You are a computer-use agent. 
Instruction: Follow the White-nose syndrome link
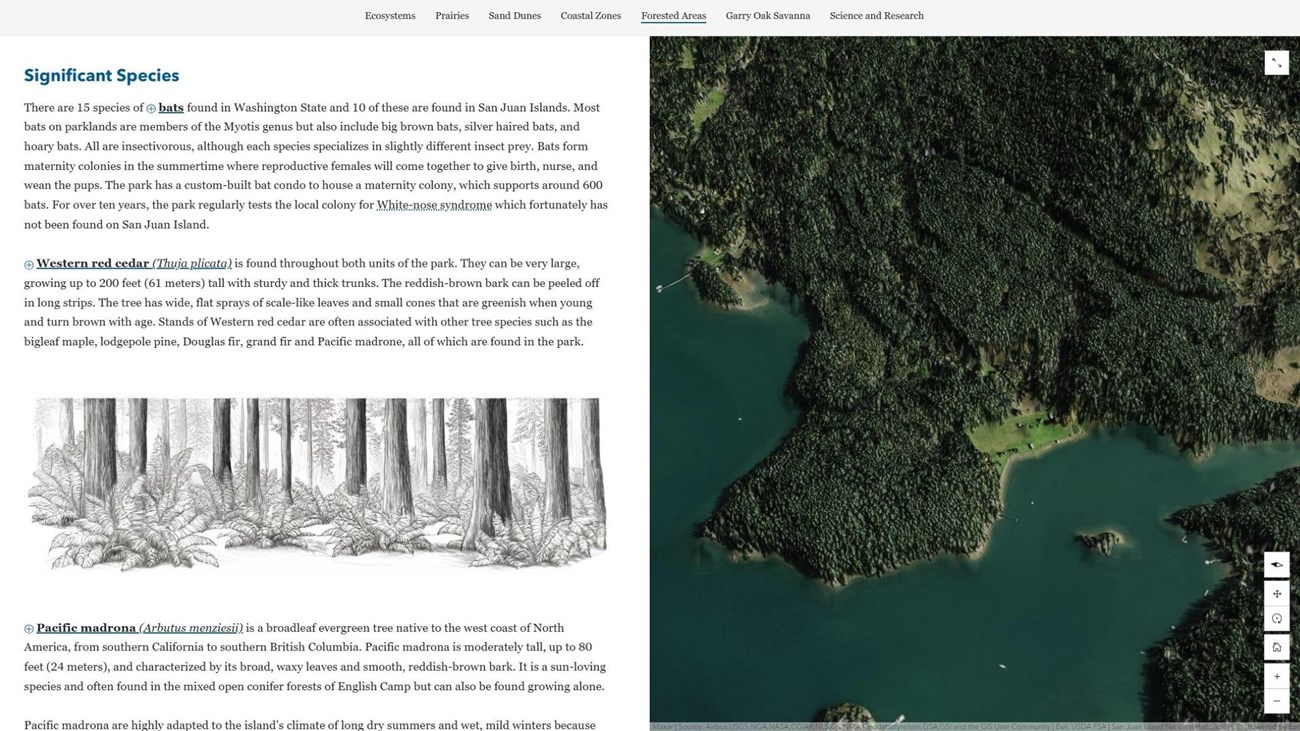pyautogui.click(x=433, y=204)
